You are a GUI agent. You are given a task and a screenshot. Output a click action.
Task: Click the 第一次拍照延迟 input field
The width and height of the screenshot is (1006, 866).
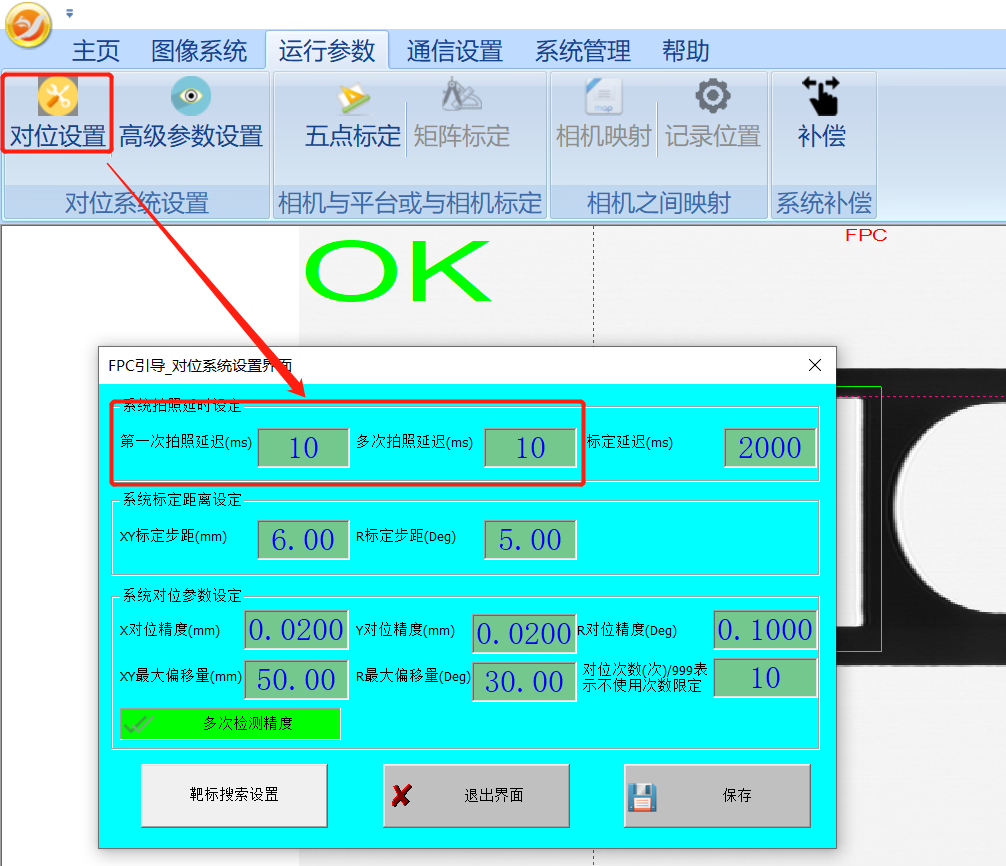pos(303,447)
